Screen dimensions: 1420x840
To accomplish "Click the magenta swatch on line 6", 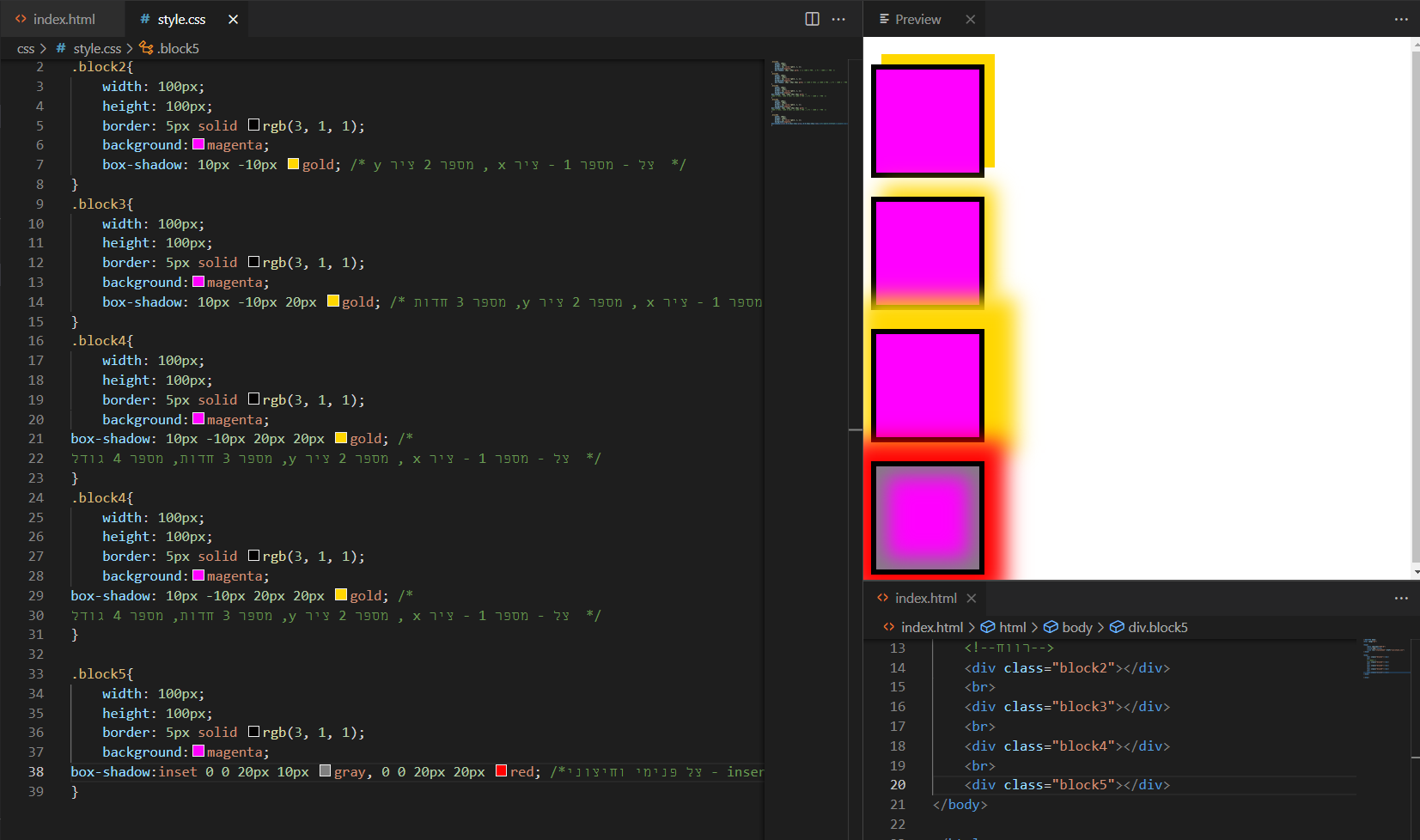I will [x=198, y=145].
